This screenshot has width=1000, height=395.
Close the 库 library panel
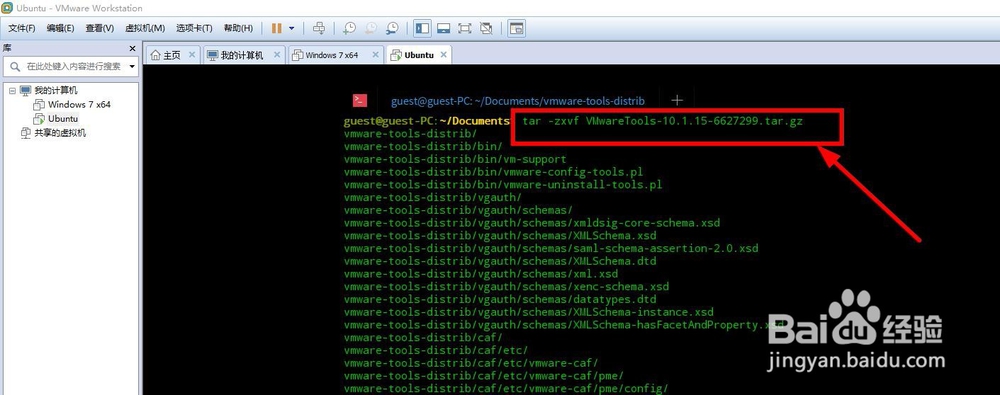click(132, 48)
